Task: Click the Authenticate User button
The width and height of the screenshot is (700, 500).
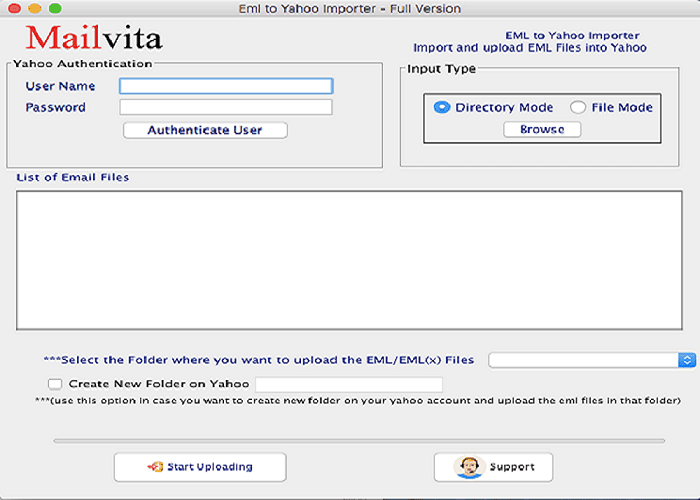Action: (205, 130)
